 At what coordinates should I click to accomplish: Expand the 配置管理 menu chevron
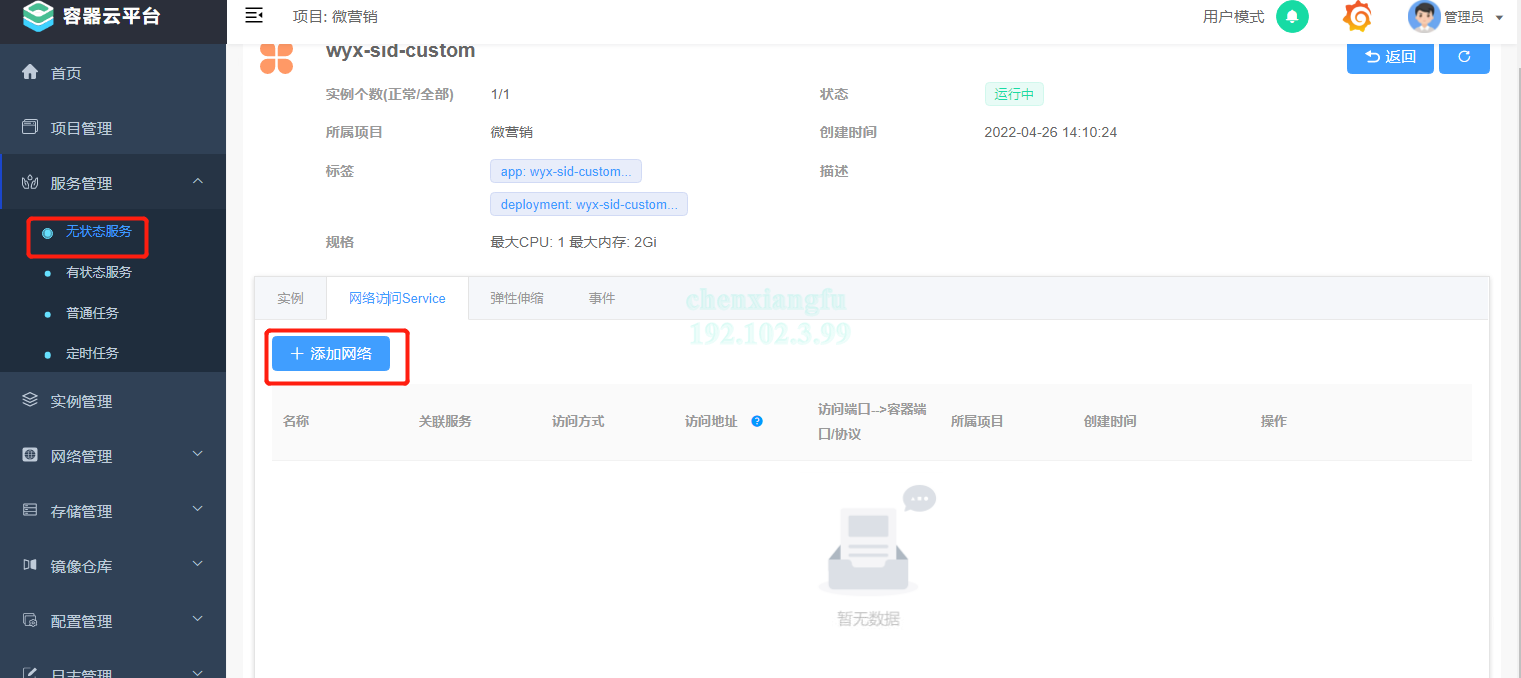coord(197,619)
